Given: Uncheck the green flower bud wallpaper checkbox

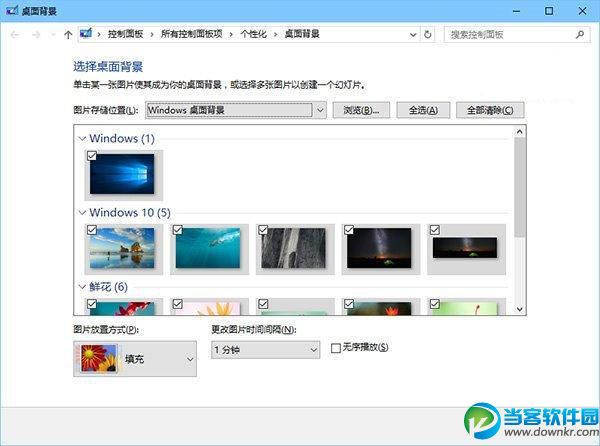Looking at the screenshot, I should point(435,304).
